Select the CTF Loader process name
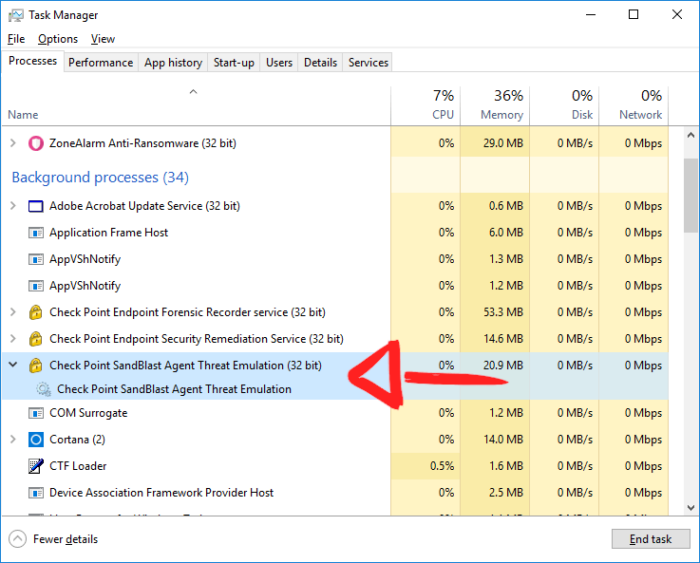 click(x=78, y=466)
